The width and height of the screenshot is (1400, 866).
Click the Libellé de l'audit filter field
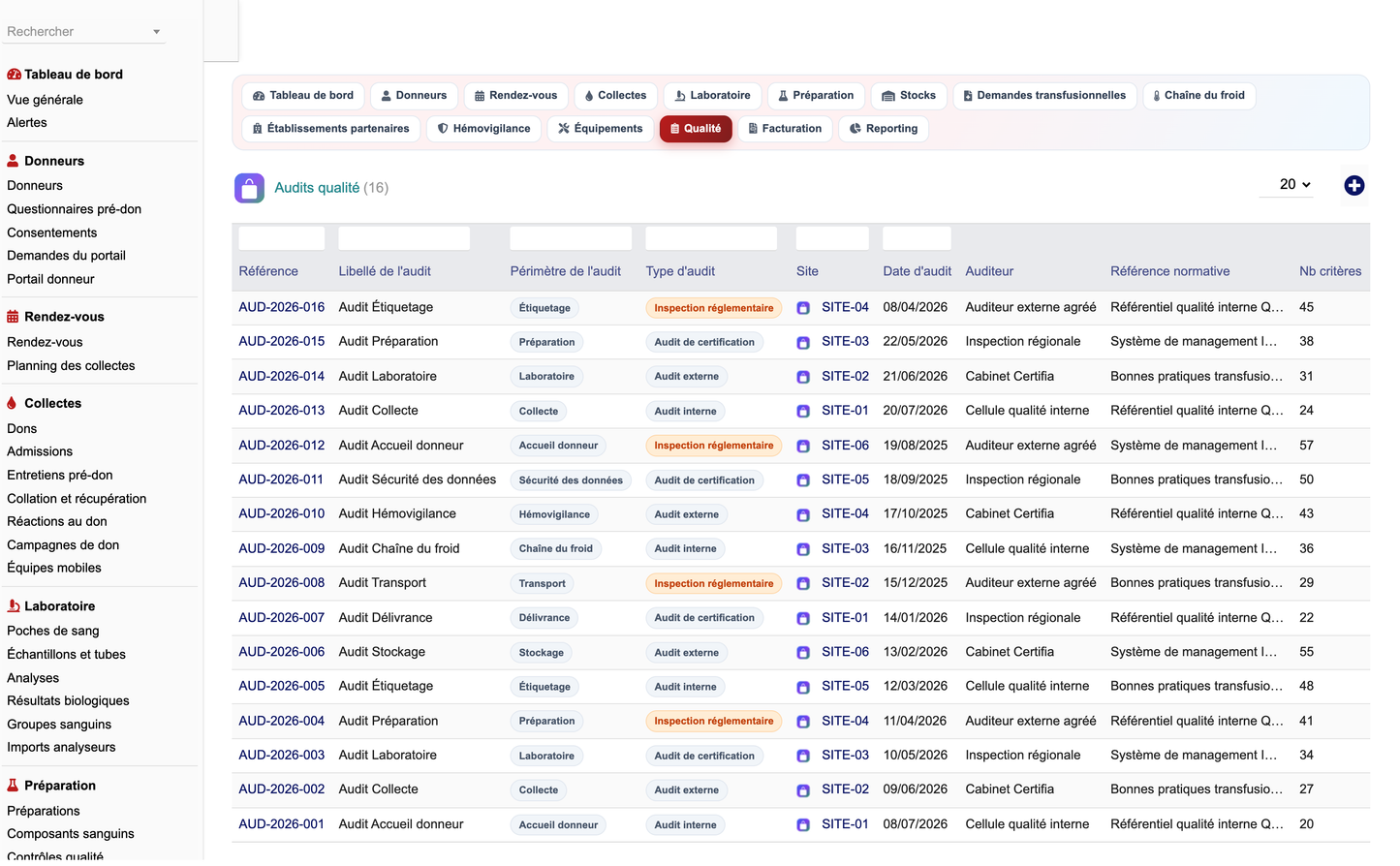tap(404, 238)
